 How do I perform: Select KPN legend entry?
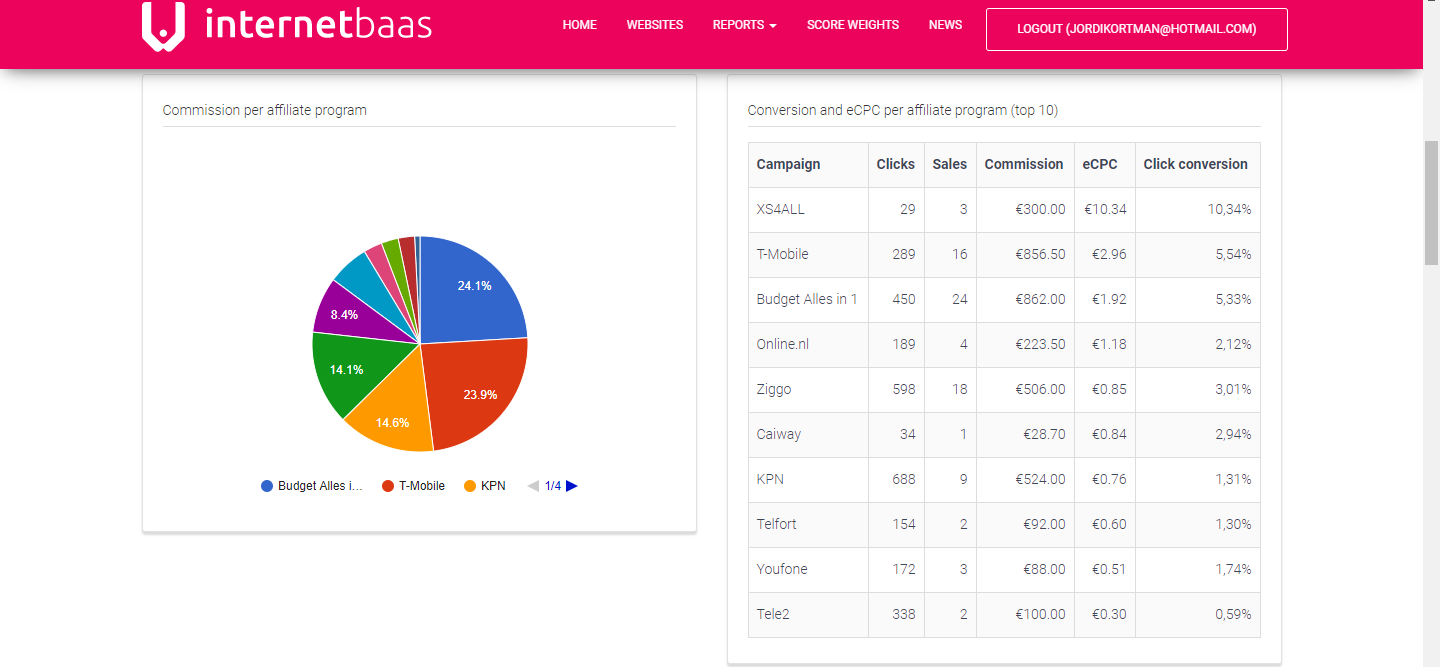pos(485,486)
